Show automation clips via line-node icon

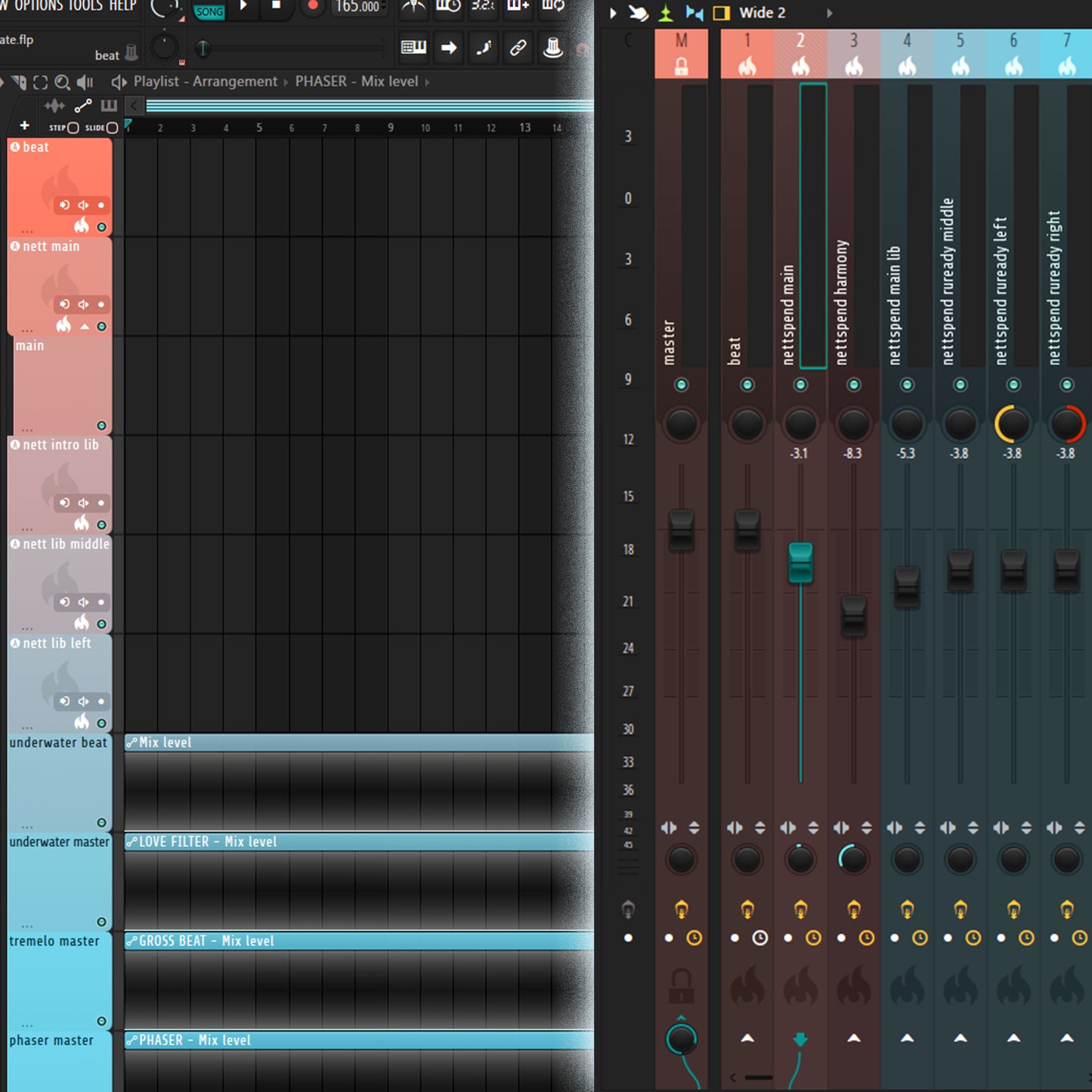83,106
